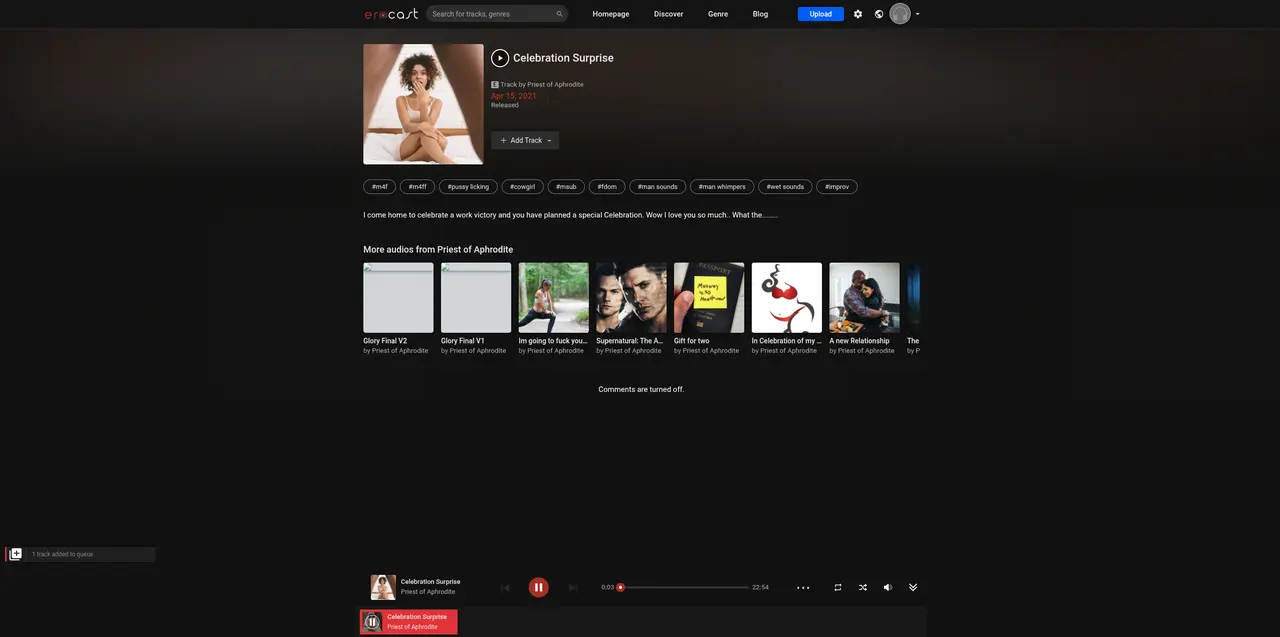Click the Glory Final V1 title

(x=463, y=341)
